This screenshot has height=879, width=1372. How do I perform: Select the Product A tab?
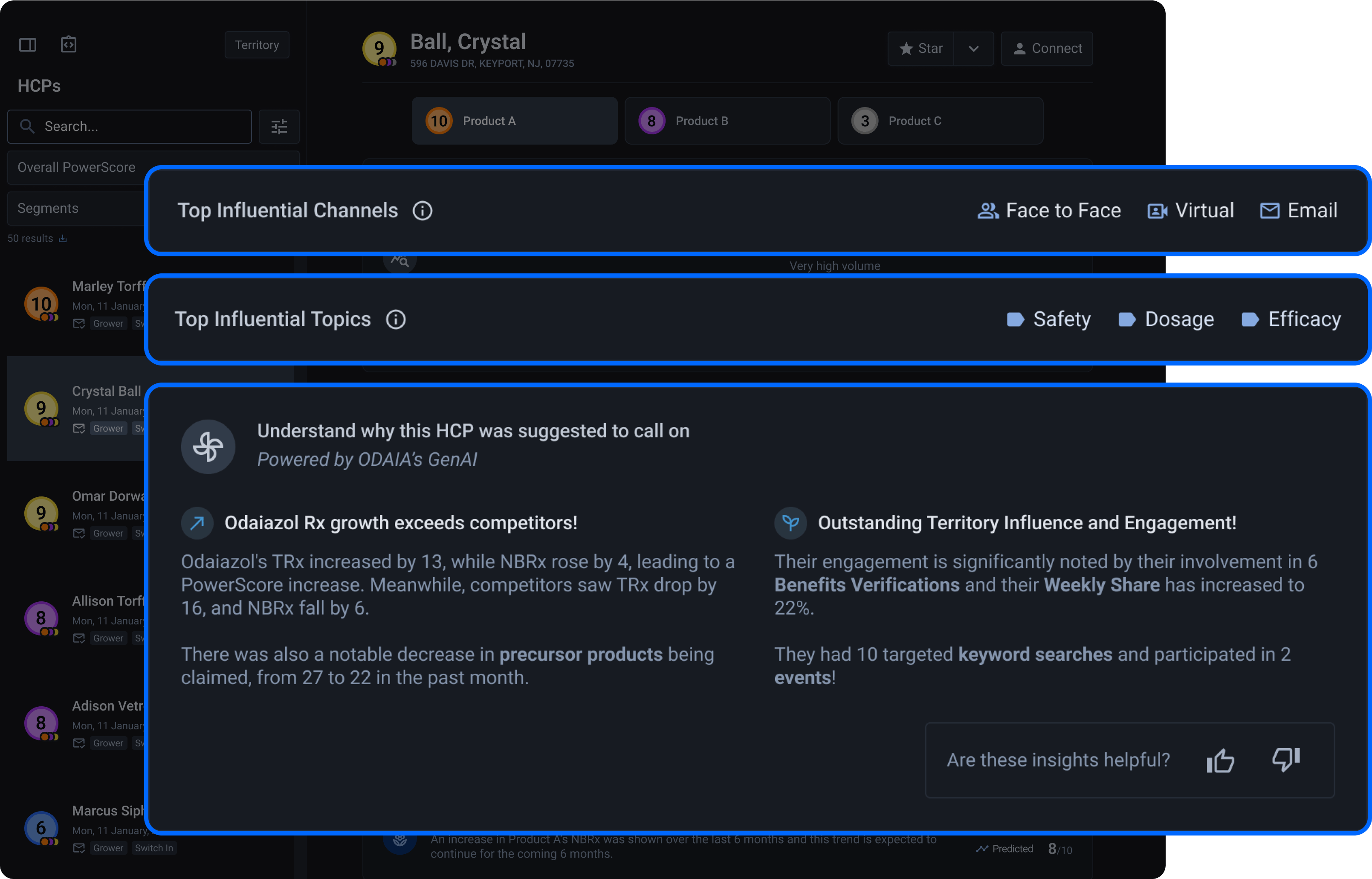pyautogui.click(x=514, y=121)
